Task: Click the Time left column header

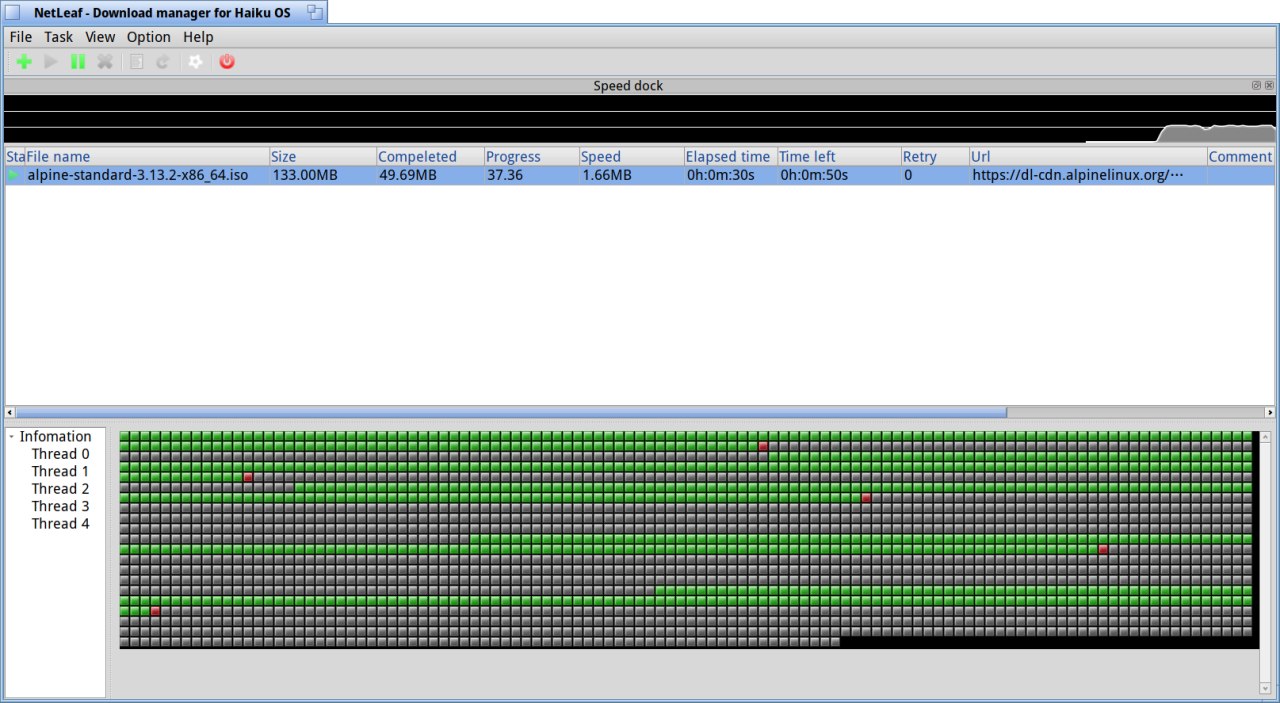Action: pos(840,157)
